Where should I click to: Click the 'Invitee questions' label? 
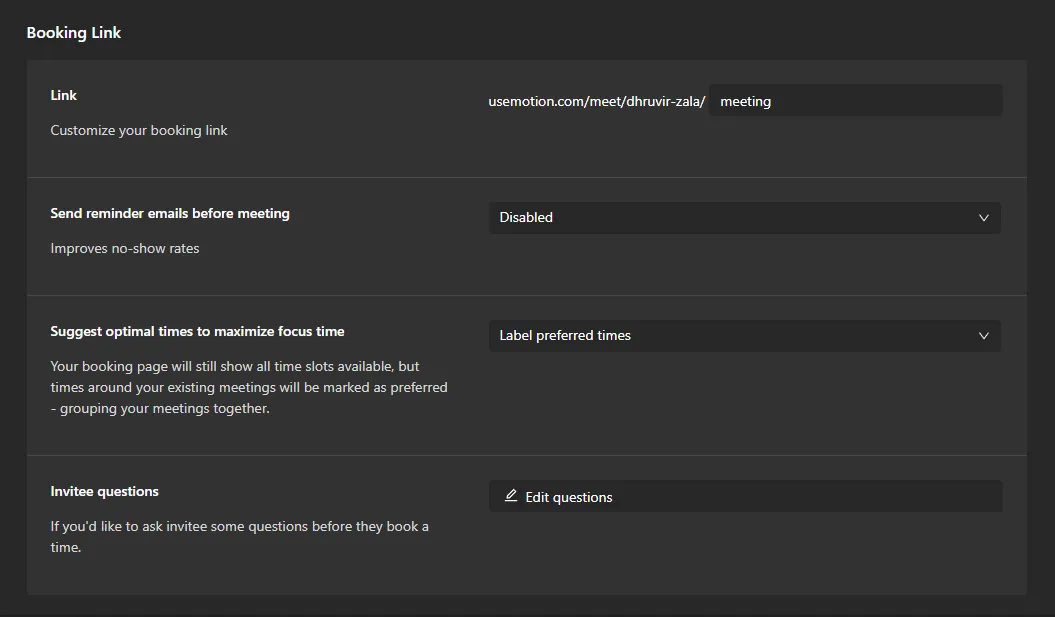click(x=104, y=491)
